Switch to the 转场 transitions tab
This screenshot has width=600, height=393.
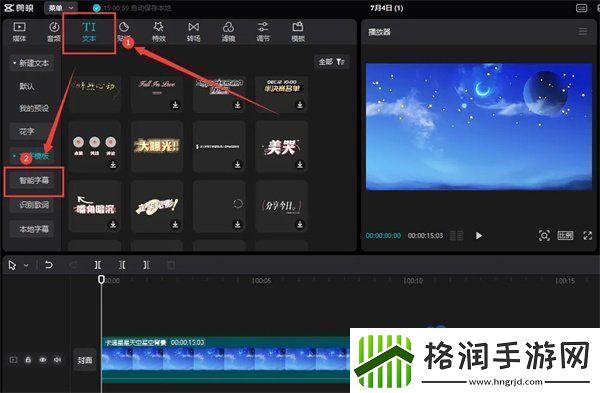click(x=194, y=32)
